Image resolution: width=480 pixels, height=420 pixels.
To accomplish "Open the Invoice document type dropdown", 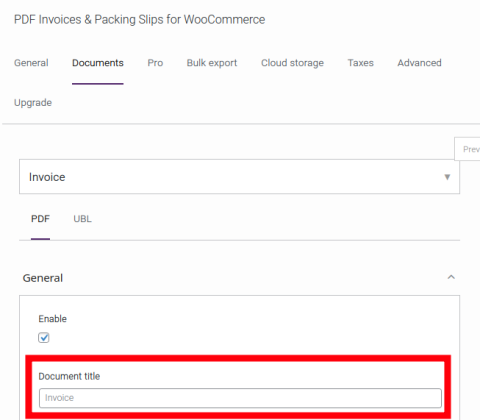I will tap(239, 177).
